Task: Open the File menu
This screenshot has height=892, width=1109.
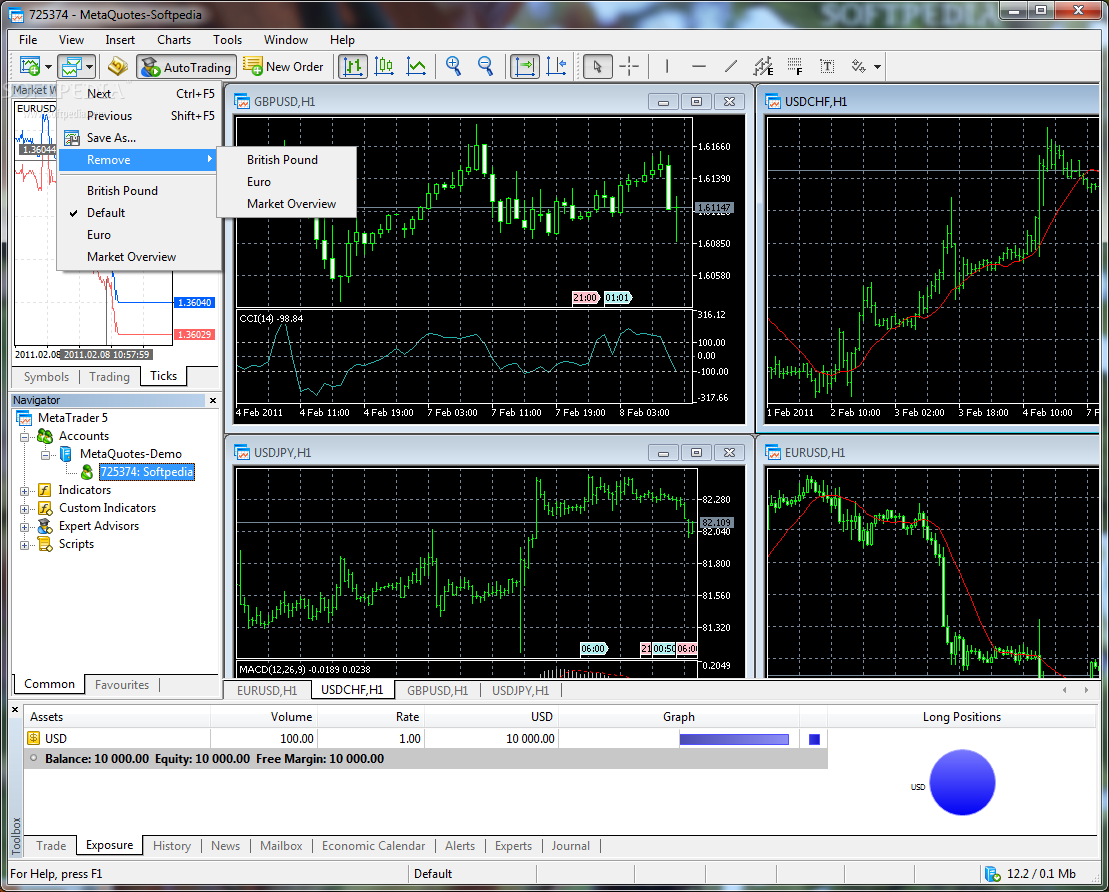Action: coord(28,40)
